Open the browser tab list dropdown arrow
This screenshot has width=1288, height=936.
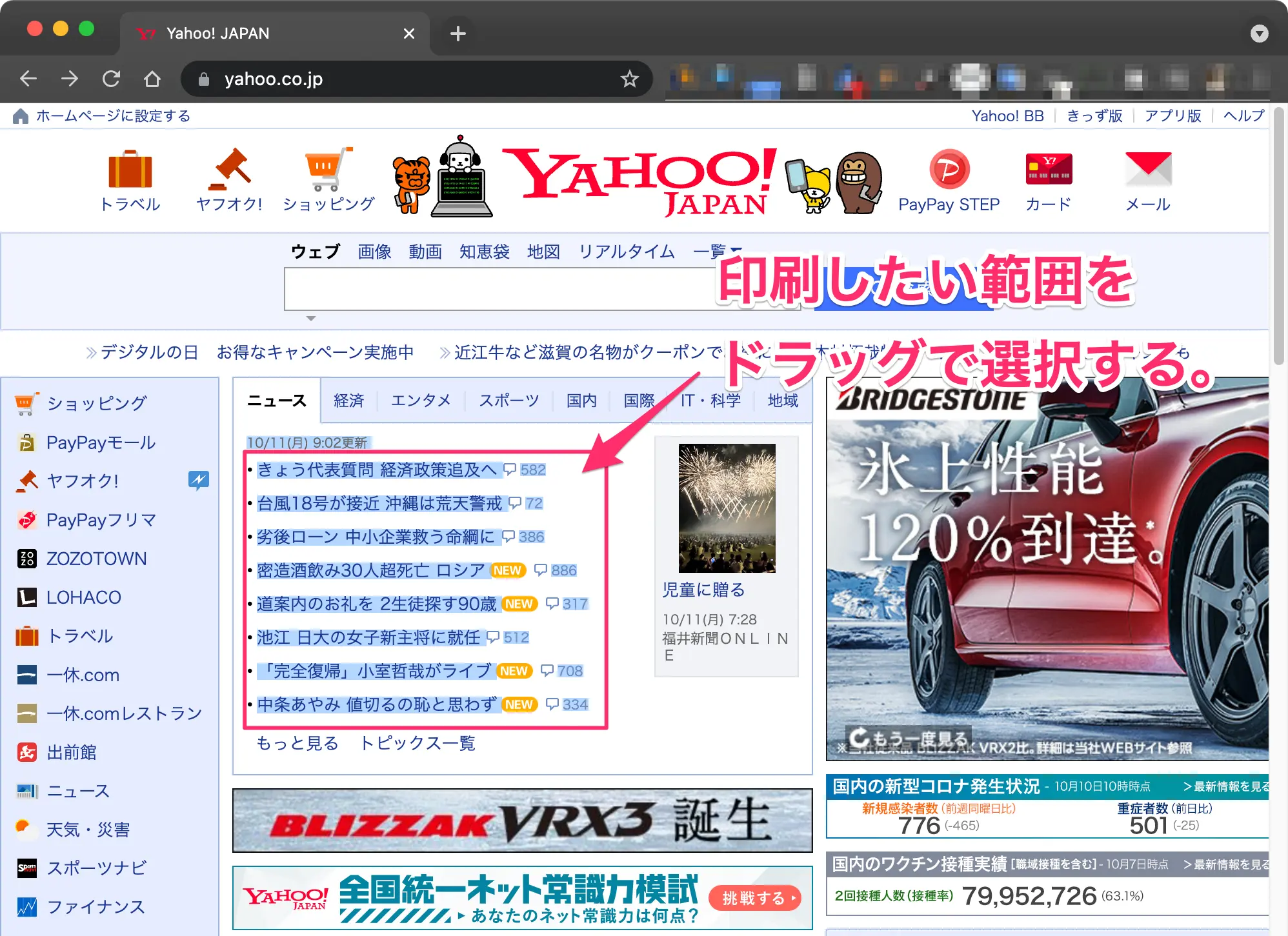(x=1259, y=34)
